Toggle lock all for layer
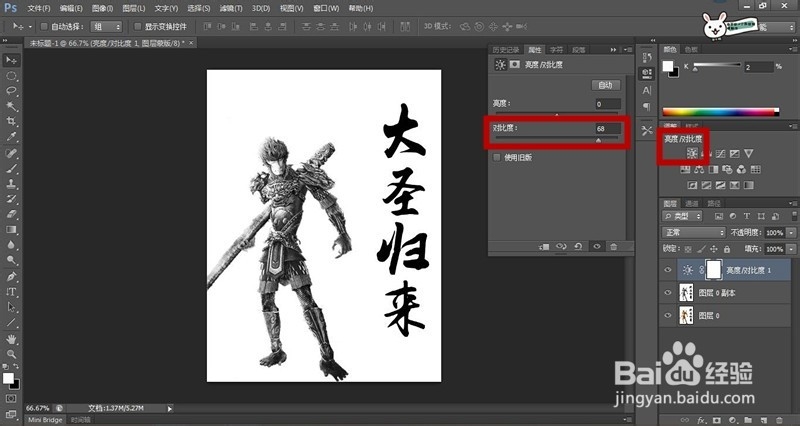Image resolution: width=800 pixels, height=426 pixels. coord(727,249)
